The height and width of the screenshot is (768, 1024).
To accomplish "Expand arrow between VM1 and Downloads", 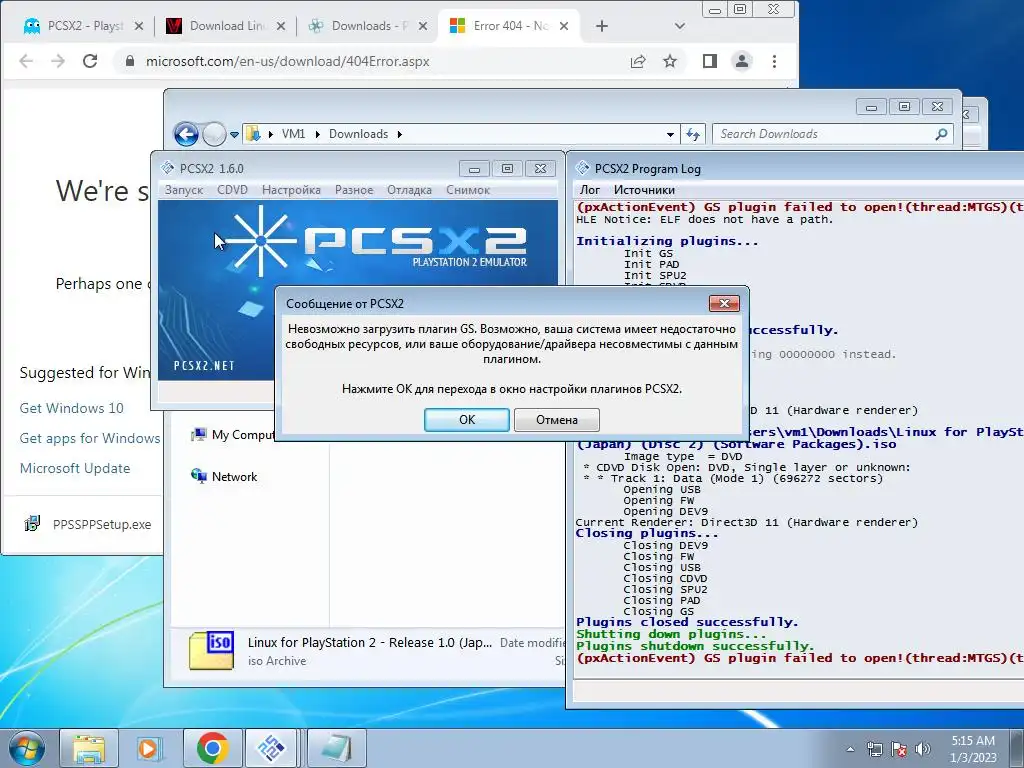I will point(317,134).
